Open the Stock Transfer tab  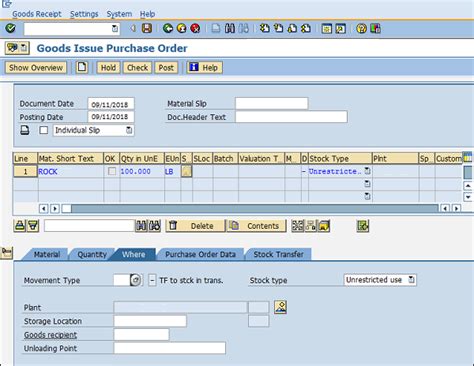click(278, 254)
